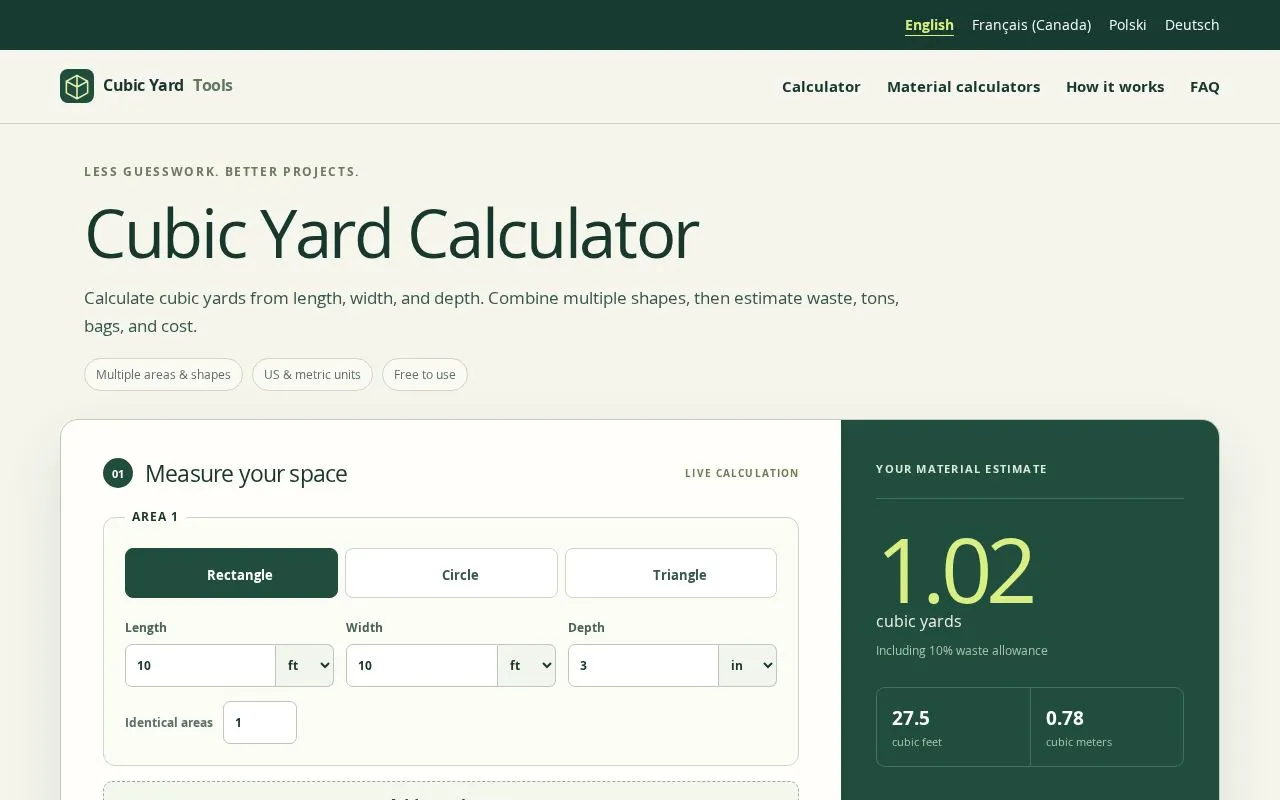1280x800 pixels.
Task: Click the Identical areas number field
Action: (260, 722)
